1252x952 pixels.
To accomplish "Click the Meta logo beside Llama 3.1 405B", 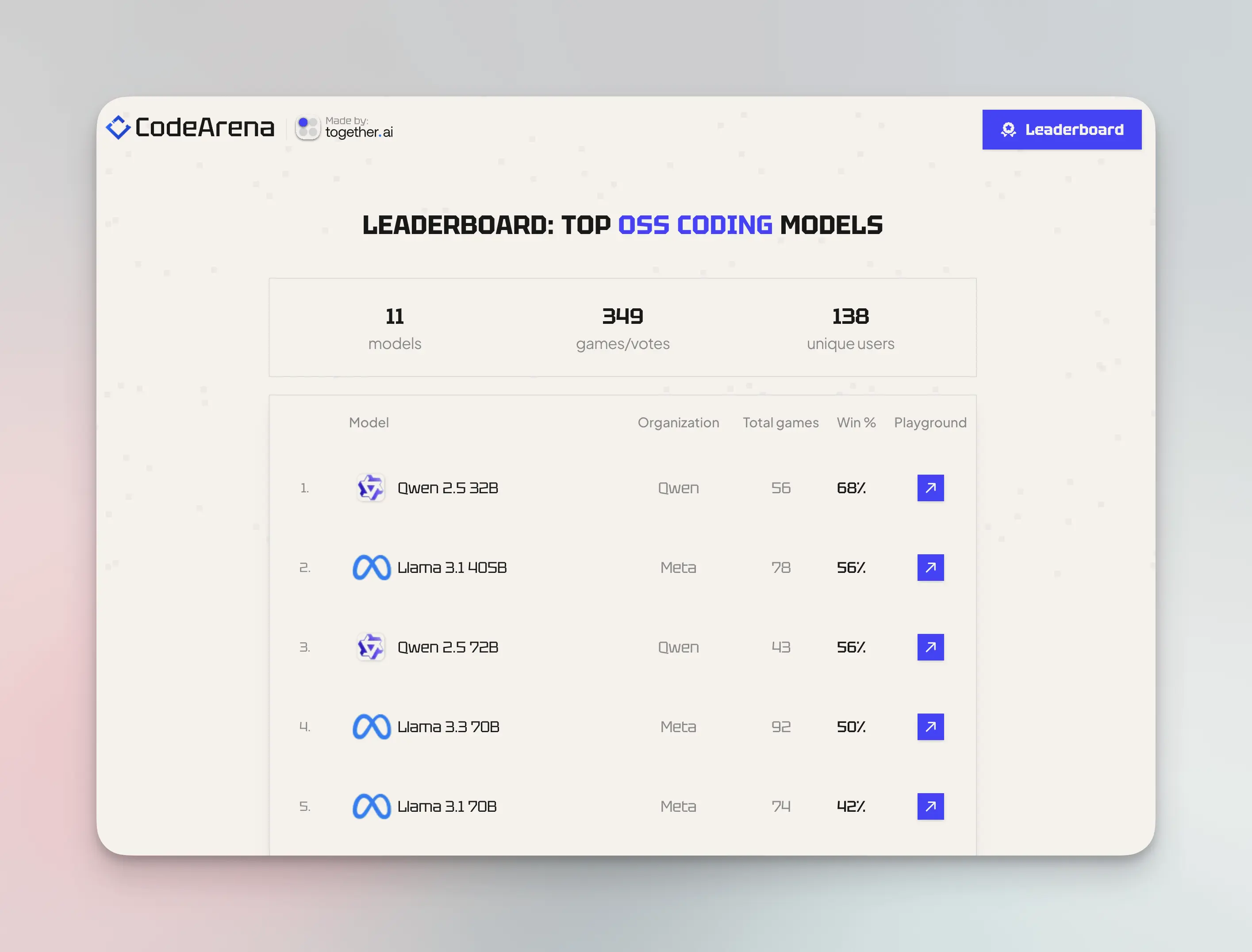I will [371, 567].
